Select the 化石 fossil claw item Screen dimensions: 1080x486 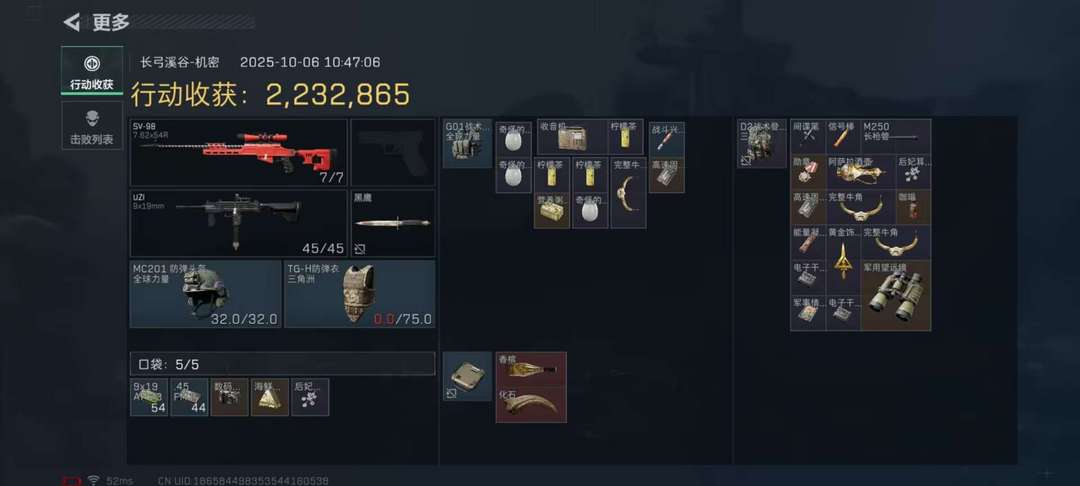click(531, 405)
